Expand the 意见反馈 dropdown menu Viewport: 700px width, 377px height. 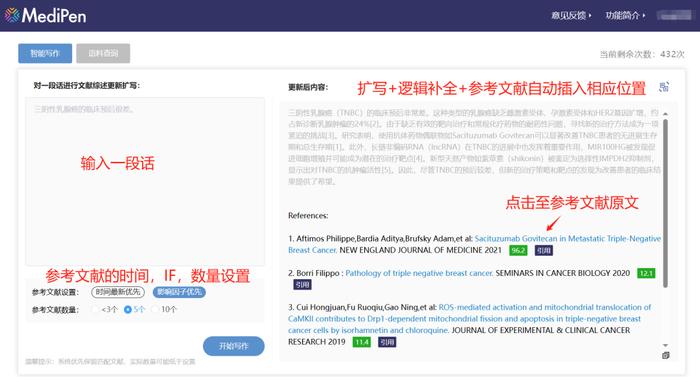point(571,16)
